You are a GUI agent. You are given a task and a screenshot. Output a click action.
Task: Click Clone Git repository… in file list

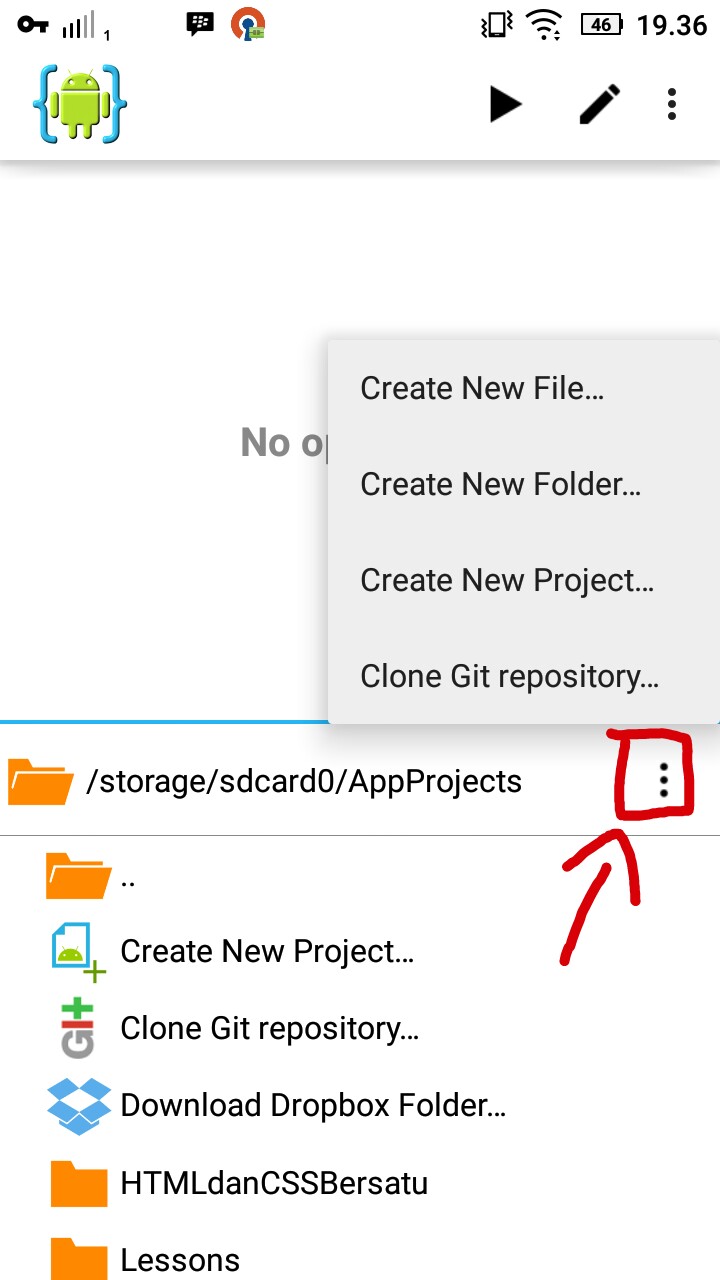click(x=269, y=1028)
